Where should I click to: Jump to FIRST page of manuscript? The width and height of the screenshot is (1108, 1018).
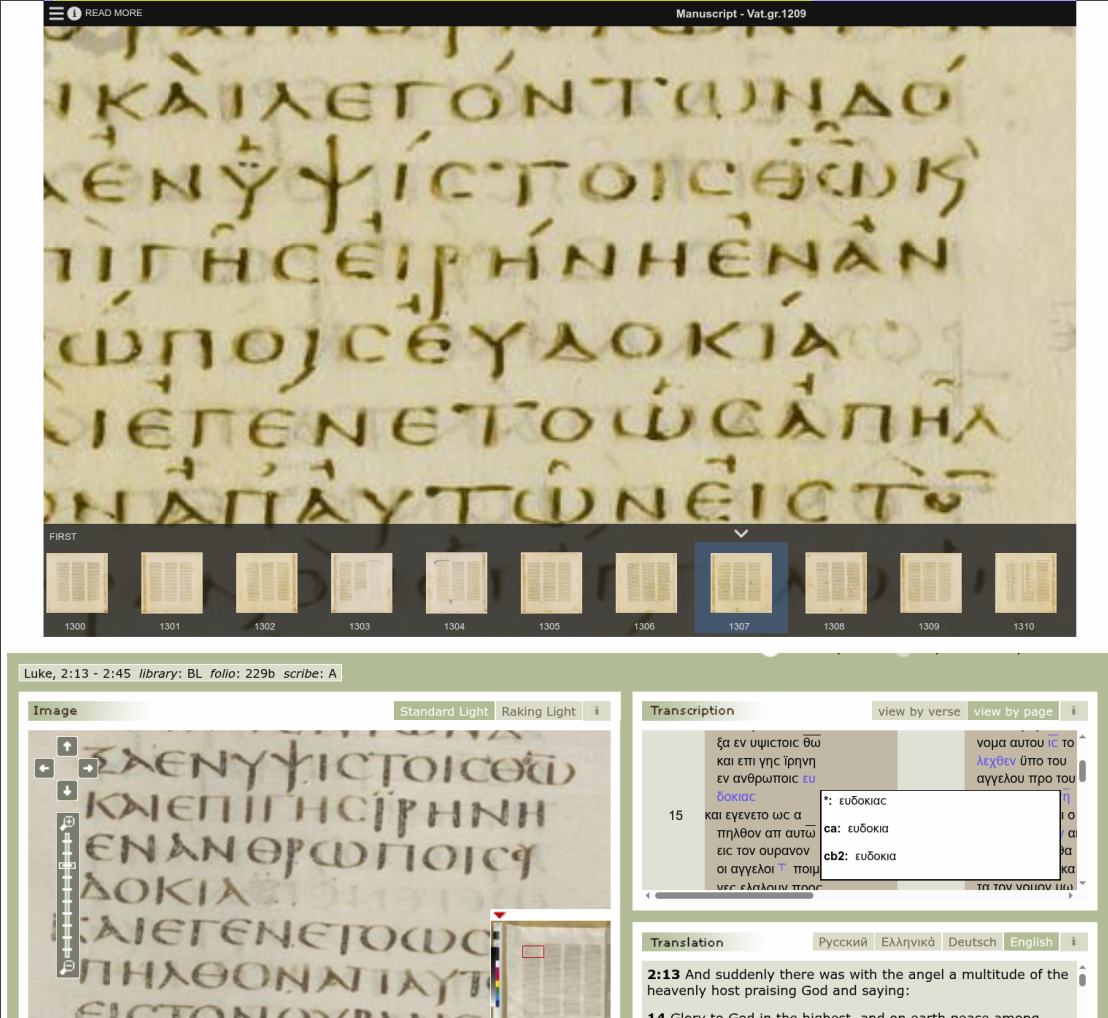point(63,537)
